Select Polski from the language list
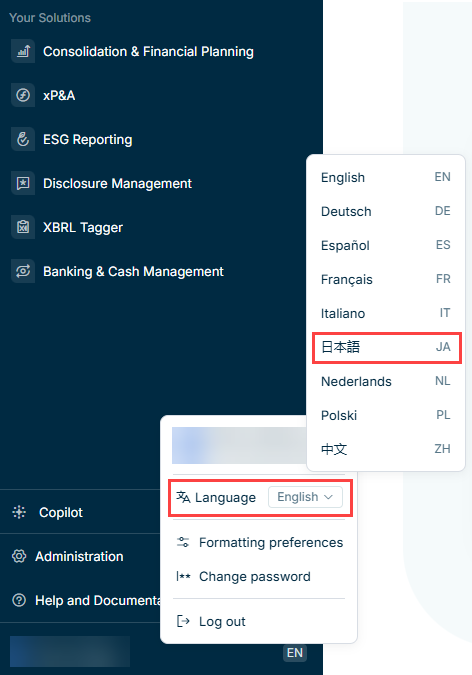 pos(386,415)
